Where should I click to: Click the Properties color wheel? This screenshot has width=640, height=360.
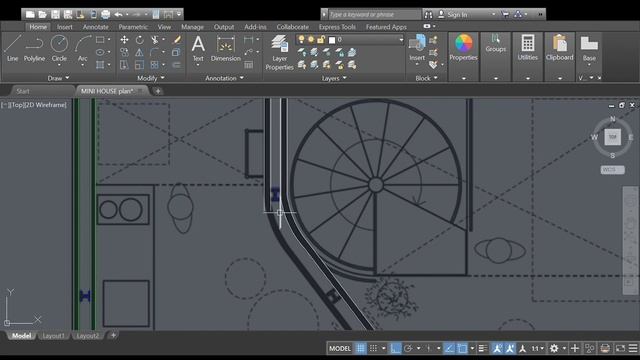tap(463, 43)
